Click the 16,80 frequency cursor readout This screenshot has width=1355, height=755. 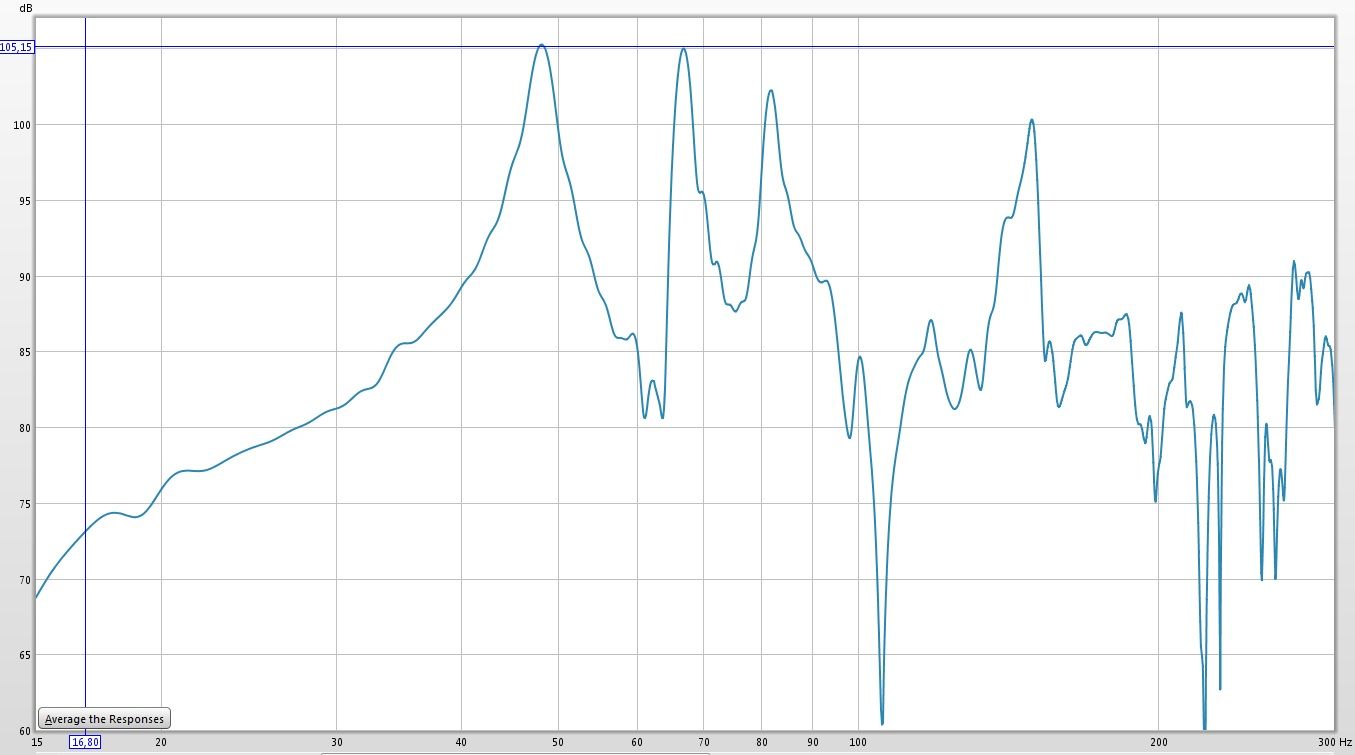[x=85, y=742]
